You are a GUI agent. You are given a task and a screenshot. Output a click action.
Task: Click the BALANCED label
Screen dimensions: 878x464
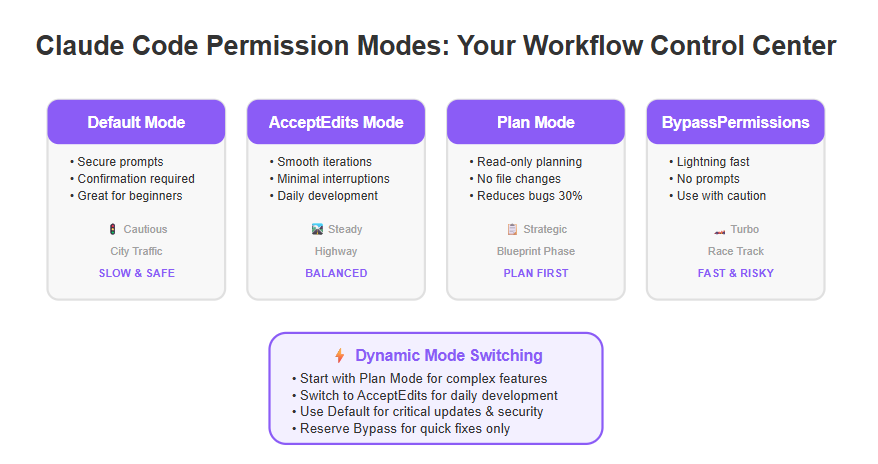click(x=336, y=273)
